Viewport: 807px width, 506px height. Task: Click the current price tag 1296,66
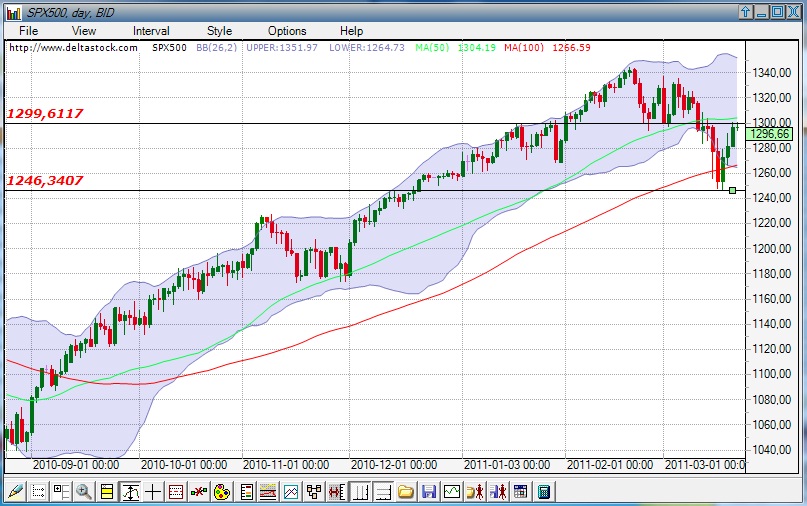tap(769, 134)
